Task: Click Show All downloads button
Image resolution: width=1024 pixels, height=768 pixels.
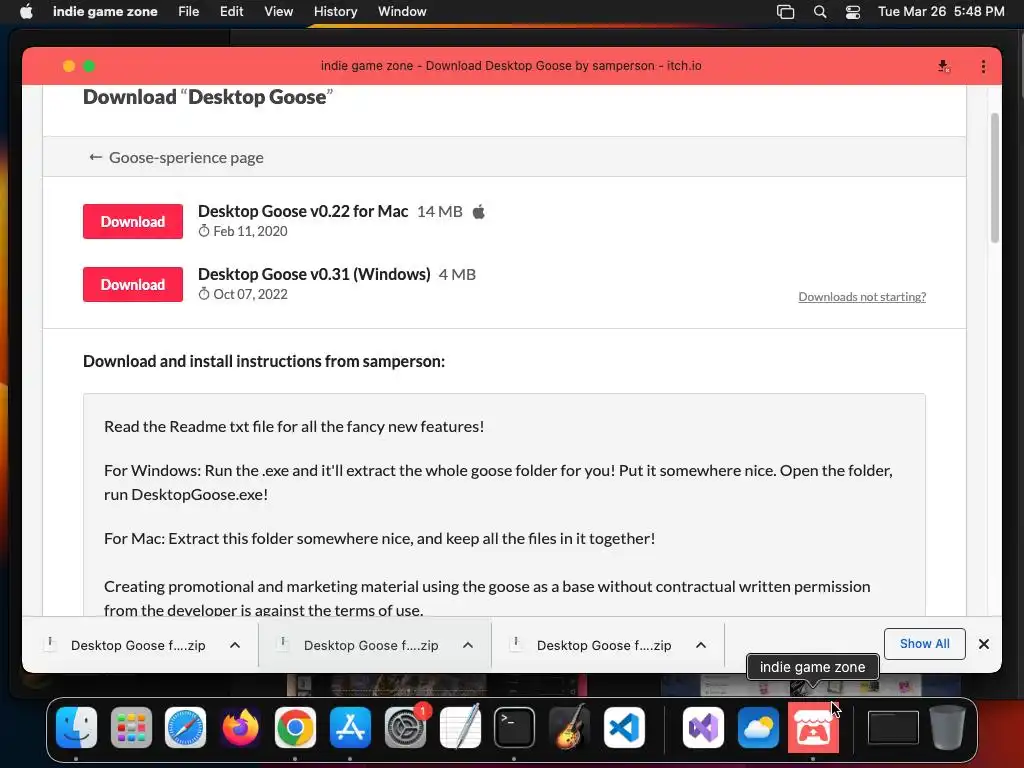Action: tap(924, 644)
